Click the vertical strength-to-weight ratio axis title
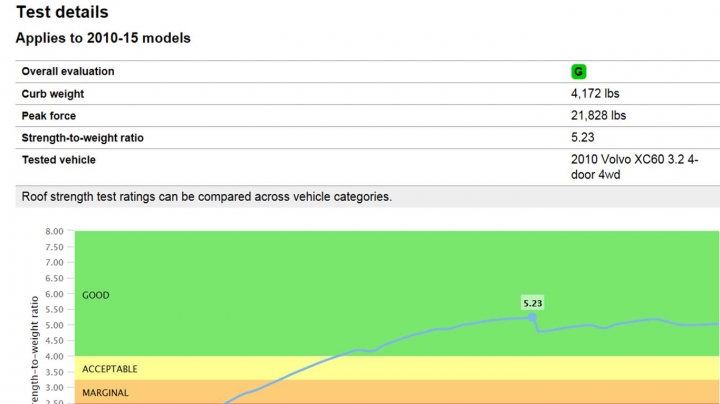Image resolution: width=720 pixels, height=404 pixels. 34,350
